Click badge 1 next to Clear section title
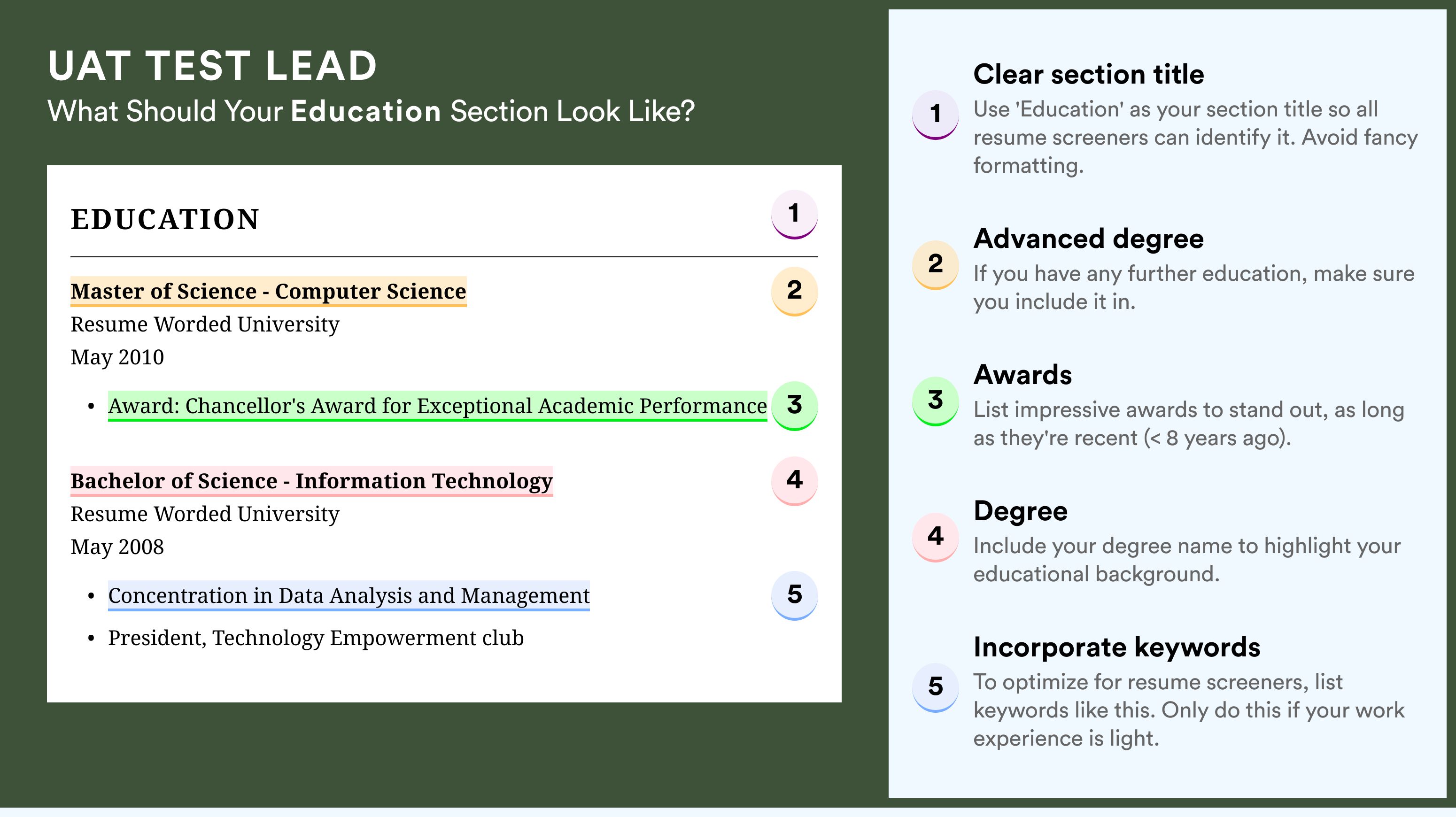Viewport: 1456px width, 817px height. (935, 114)
